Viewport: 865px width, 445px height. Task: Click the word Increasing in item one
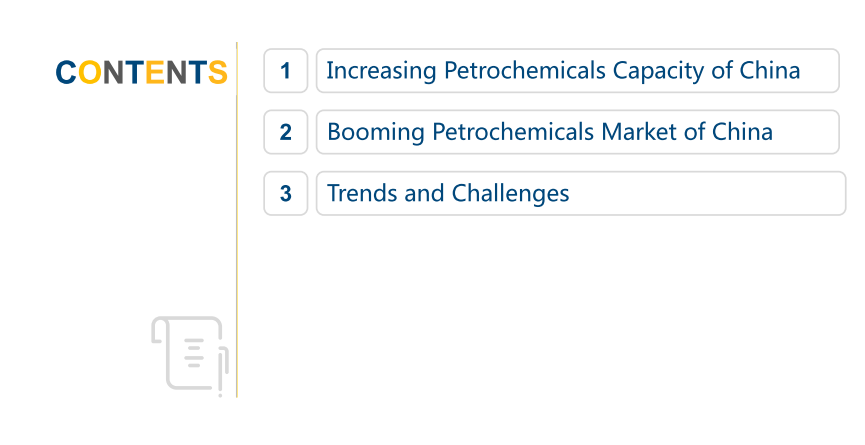381,71
